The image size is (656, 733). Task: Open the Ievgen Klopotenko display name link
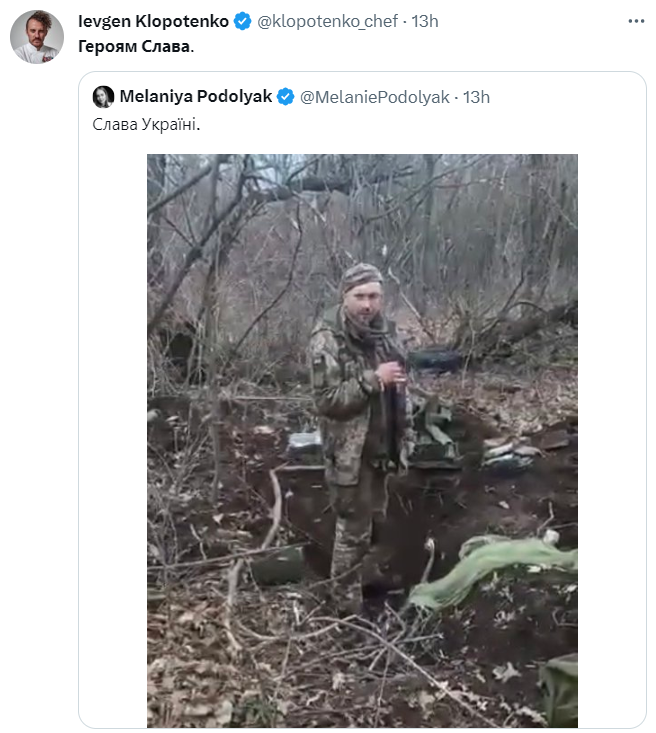coord(153,21)
